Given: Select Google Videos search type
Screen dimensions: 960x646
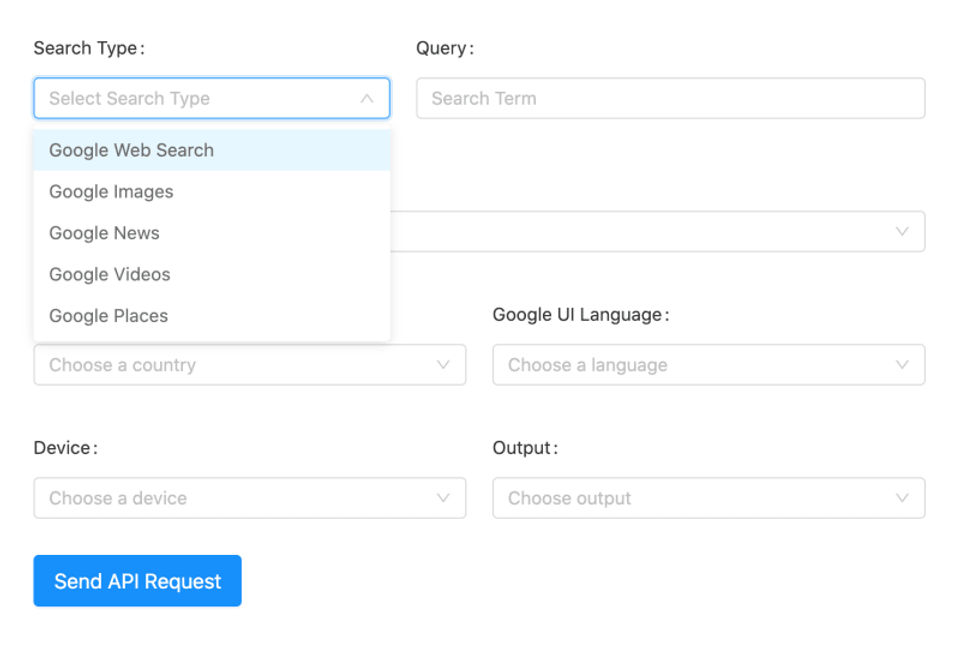Looking at the screenshot, I should coord(211,274).
